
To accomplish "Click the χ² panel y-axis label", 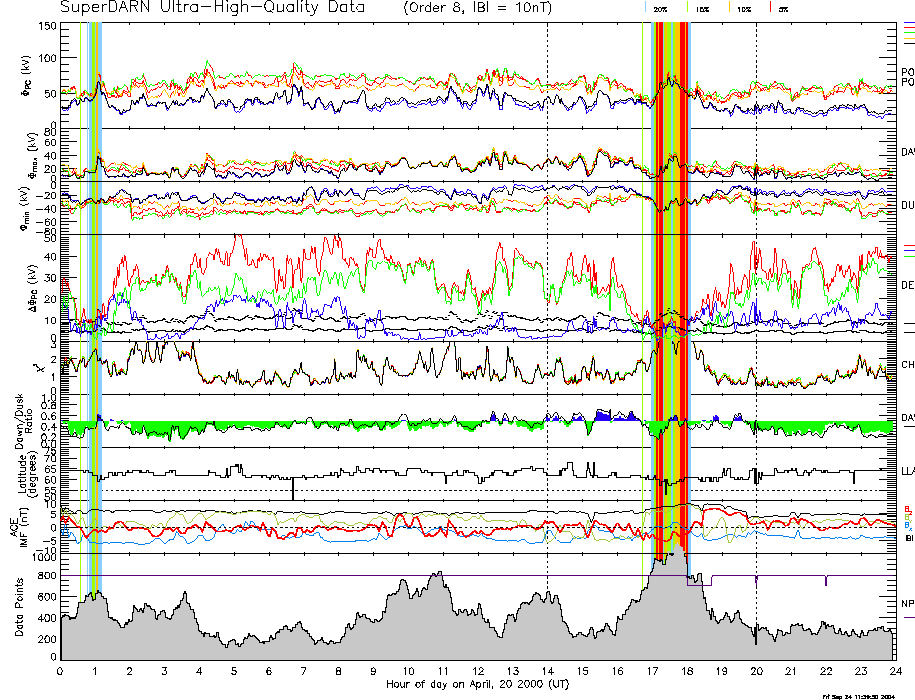I will coord(39,368).
